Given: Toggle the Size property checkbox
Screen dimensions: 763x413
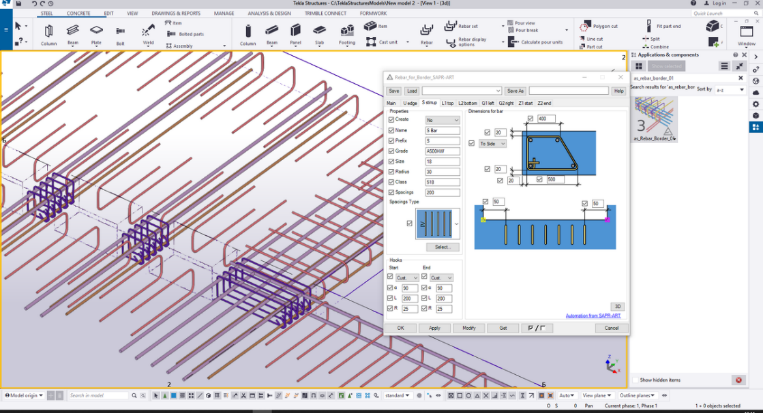Looking at the screenshot, I should [x=391, y=162].
